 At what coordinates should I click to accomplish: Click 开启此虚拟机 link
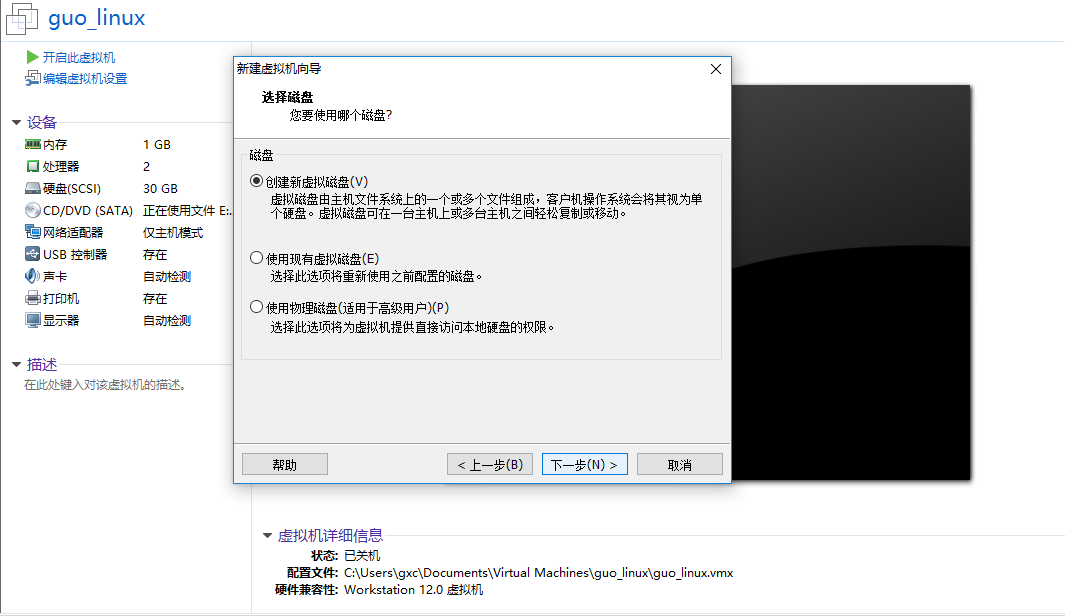pos(79,58)
